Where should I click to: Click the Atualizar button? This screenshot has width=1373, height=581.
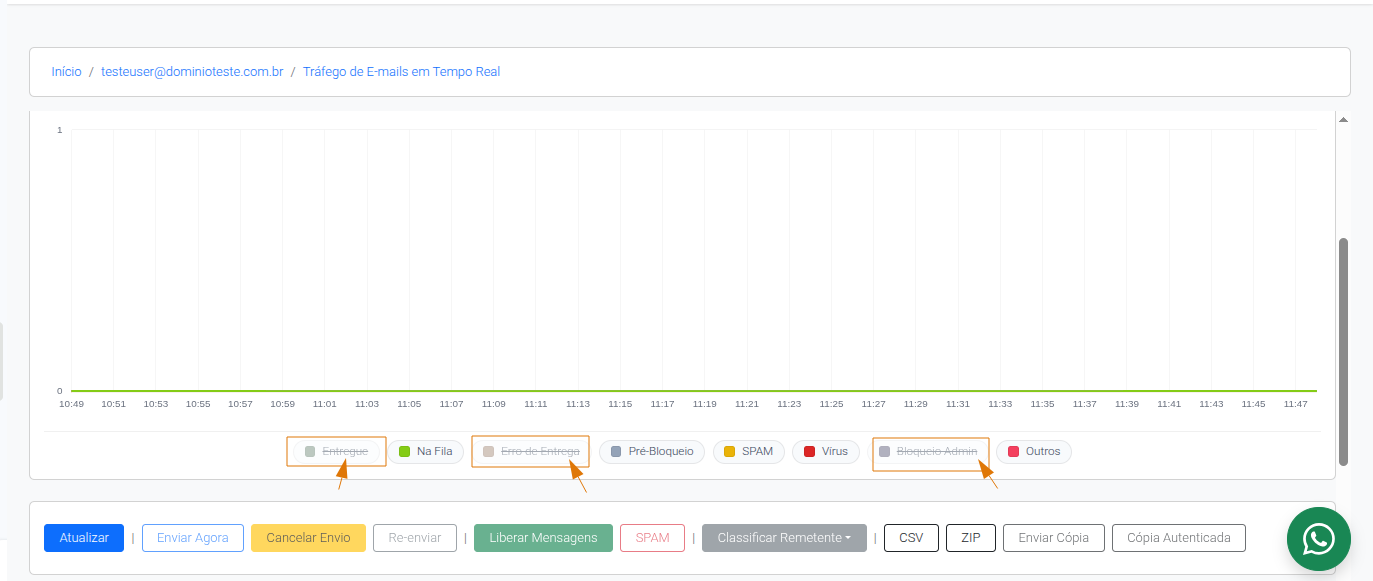coord(84,538)
